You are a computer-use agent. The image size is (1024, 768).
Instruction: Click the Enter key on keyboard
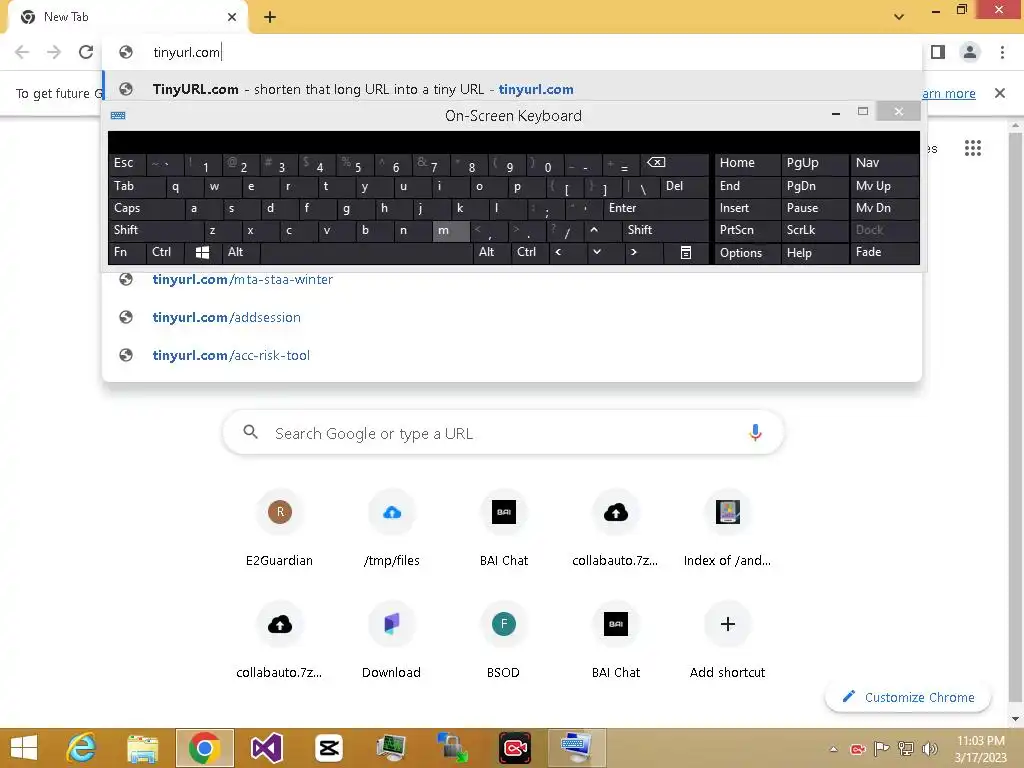(657, 208)
